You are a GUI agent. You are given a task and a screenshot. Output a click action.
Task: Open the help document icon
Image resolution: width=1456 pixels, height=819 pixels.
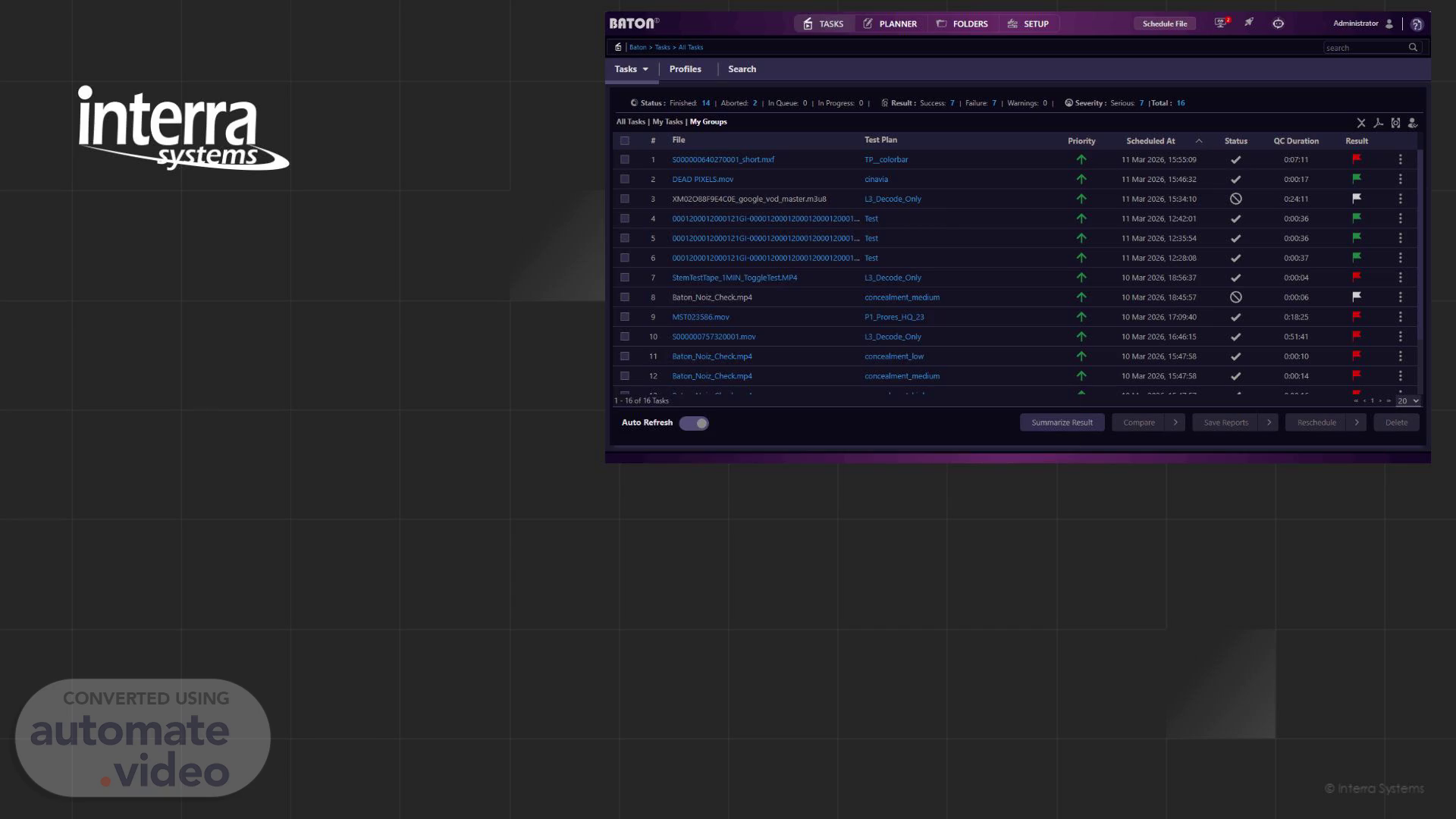click(1417, 24)
